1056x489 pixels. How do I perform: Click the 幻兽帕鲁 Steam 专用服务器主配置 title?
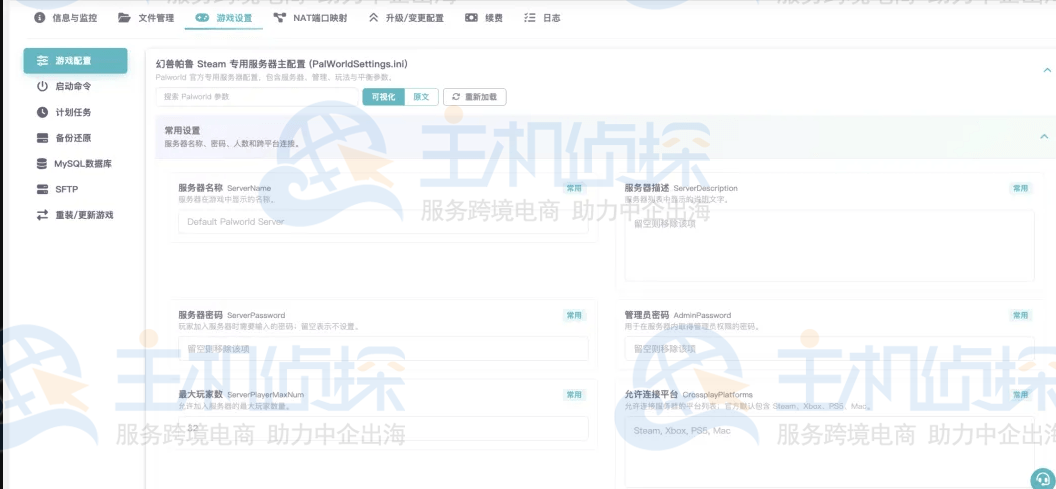click(x=282, y=64)
